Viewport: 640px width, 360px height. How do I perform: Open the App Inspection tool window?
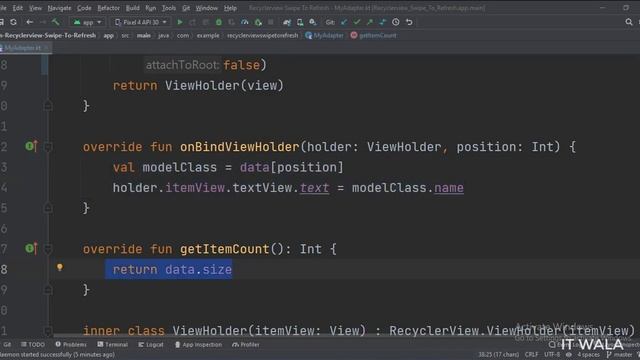(198, 344)
